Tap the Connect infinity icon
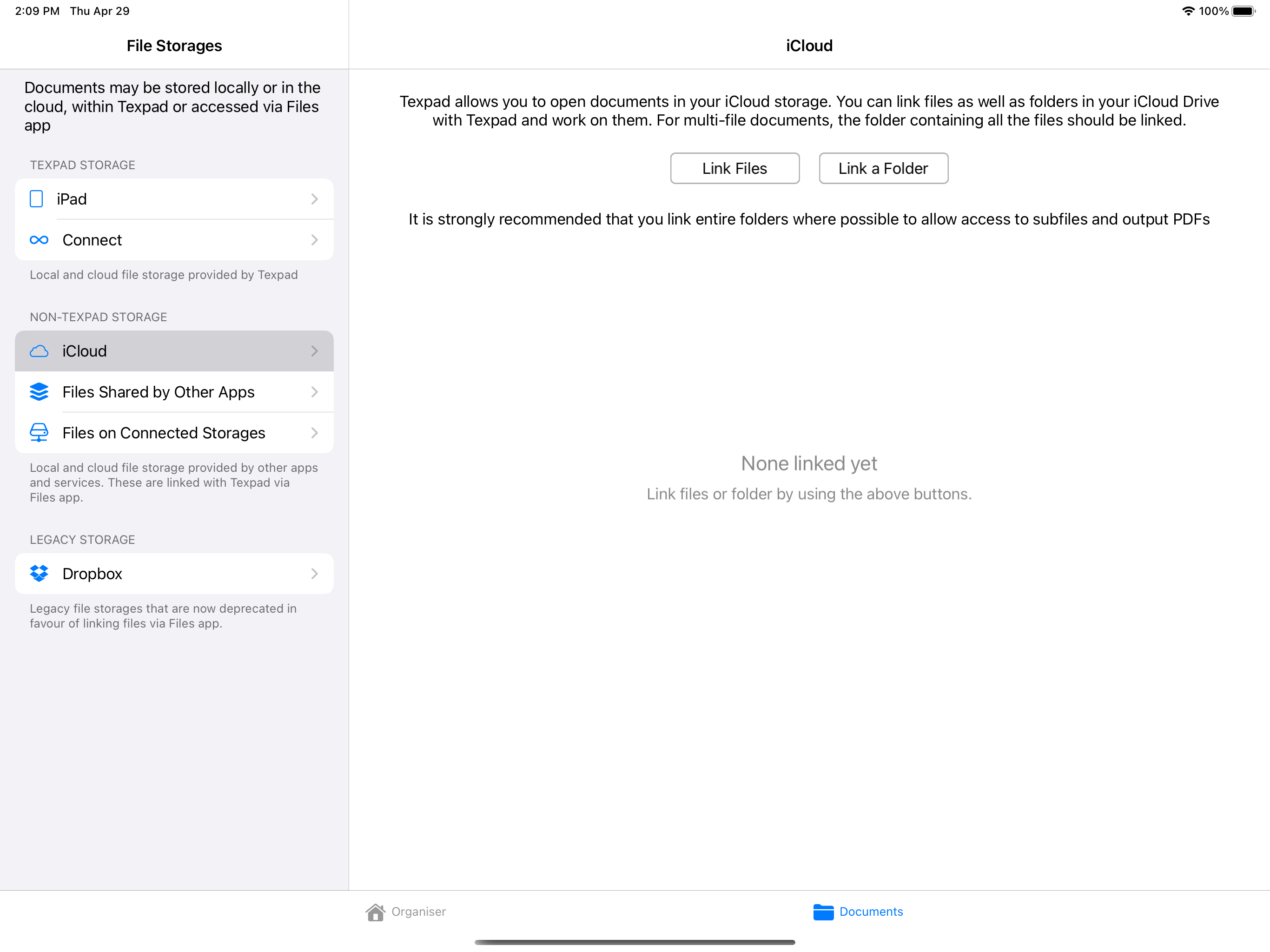The height and width of the screenshot is (952, 1270). (x=39, y=240)
